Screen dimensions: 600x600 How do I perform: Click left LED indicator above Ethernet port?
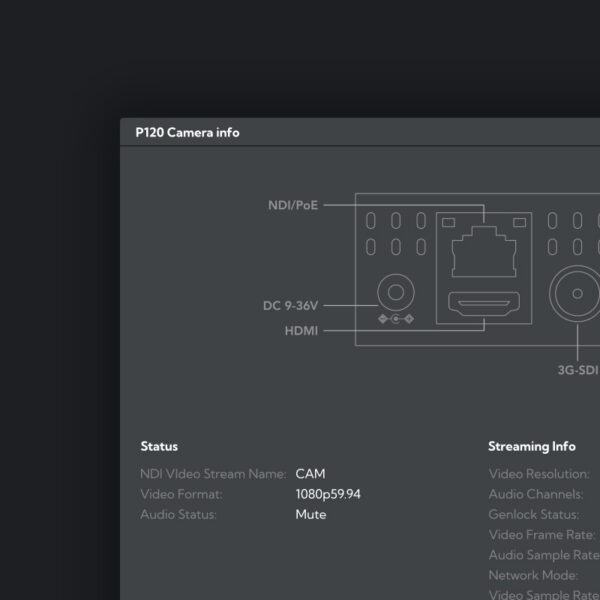(448, 220)
